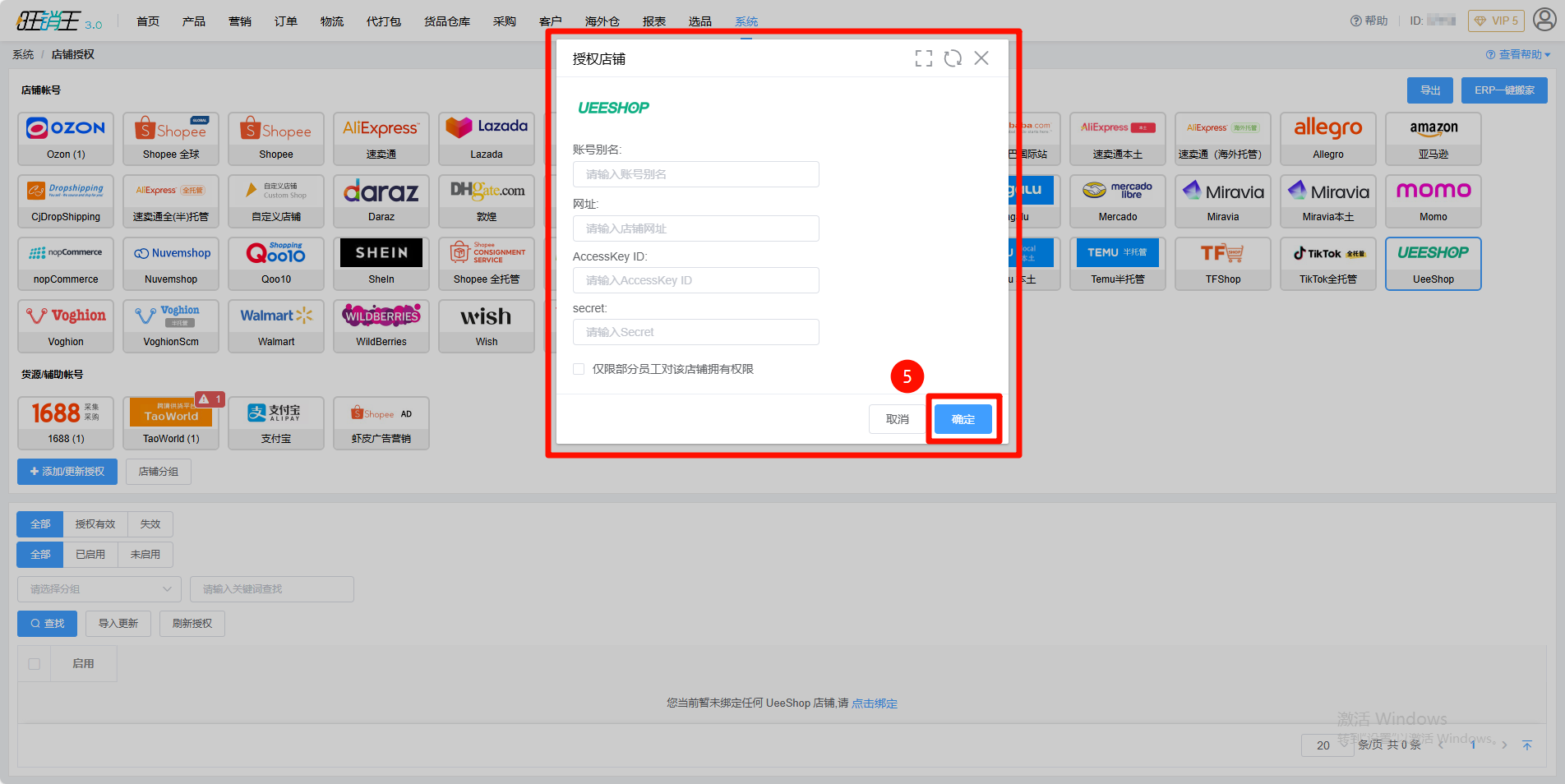The width and height of the screenshot is (1565, 784).
Task: Open the 采购 menu
Action: click(x=505, y=21)
